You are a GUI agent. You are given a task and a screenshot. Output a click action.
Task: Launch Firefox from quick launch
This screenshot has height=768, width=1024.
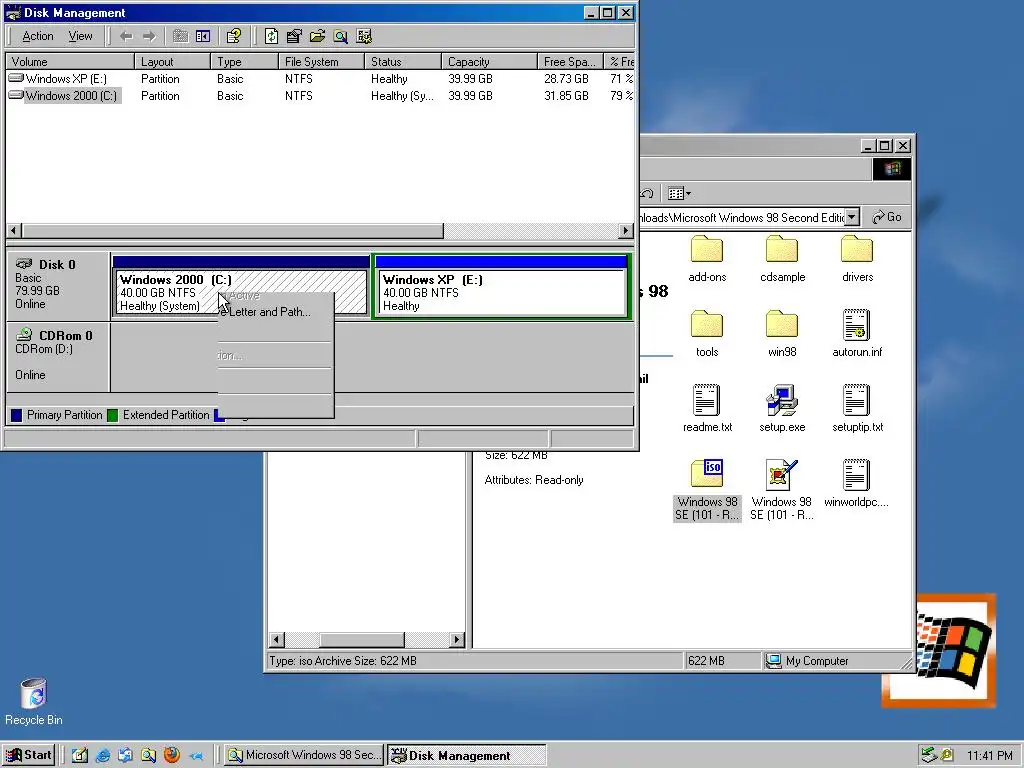tap(172, 755)
